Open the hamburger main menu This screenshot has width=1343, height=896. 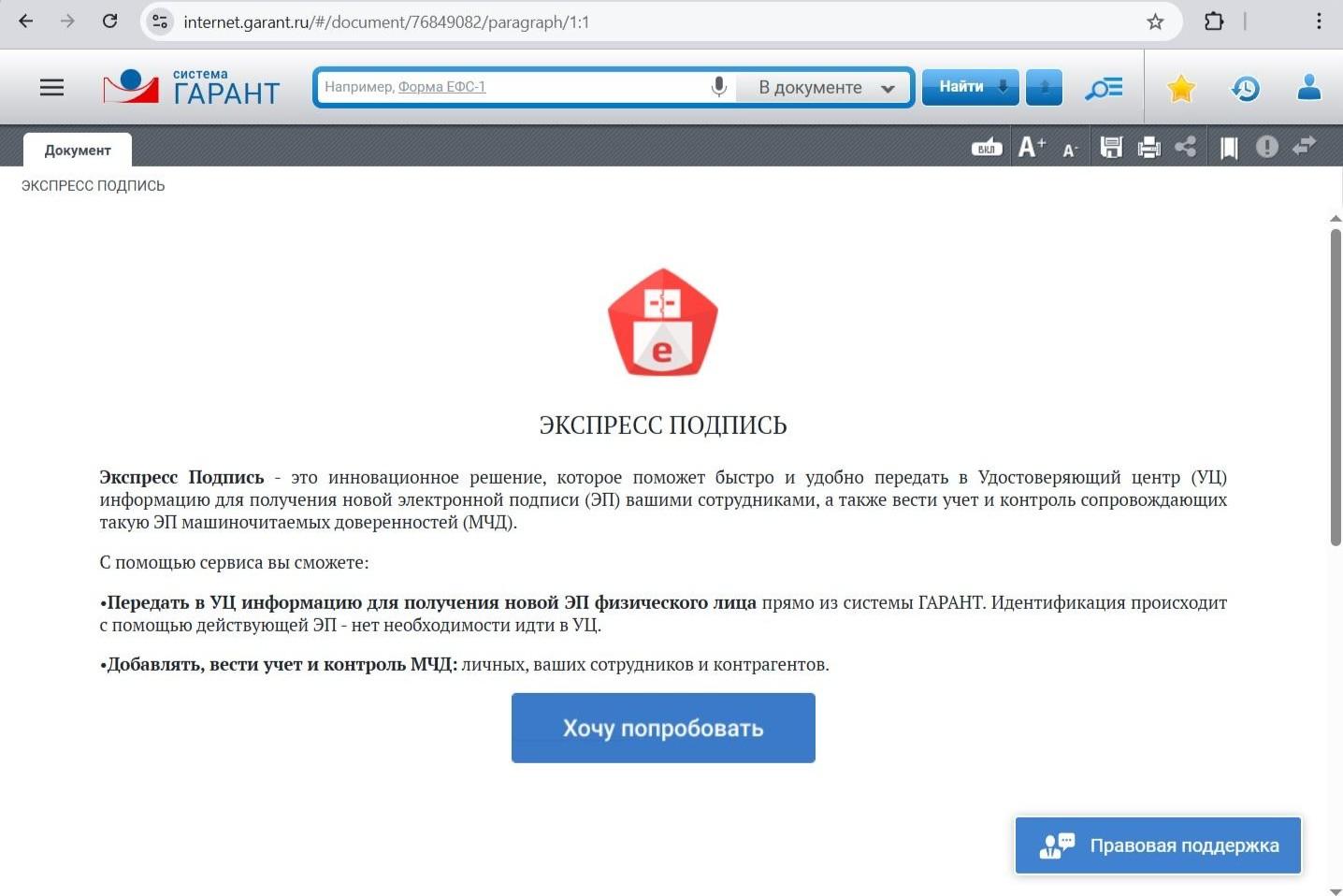coord(52,88)
